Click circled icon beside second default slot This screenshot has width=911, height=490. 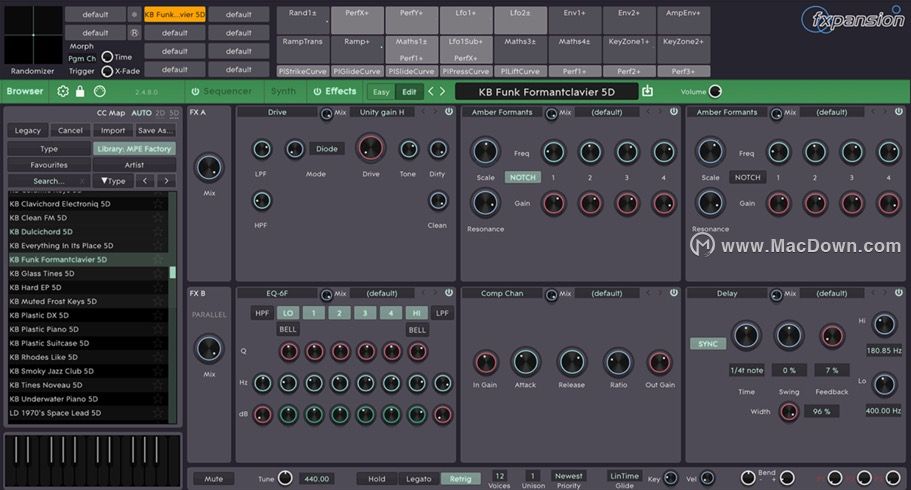click(134, 33)
